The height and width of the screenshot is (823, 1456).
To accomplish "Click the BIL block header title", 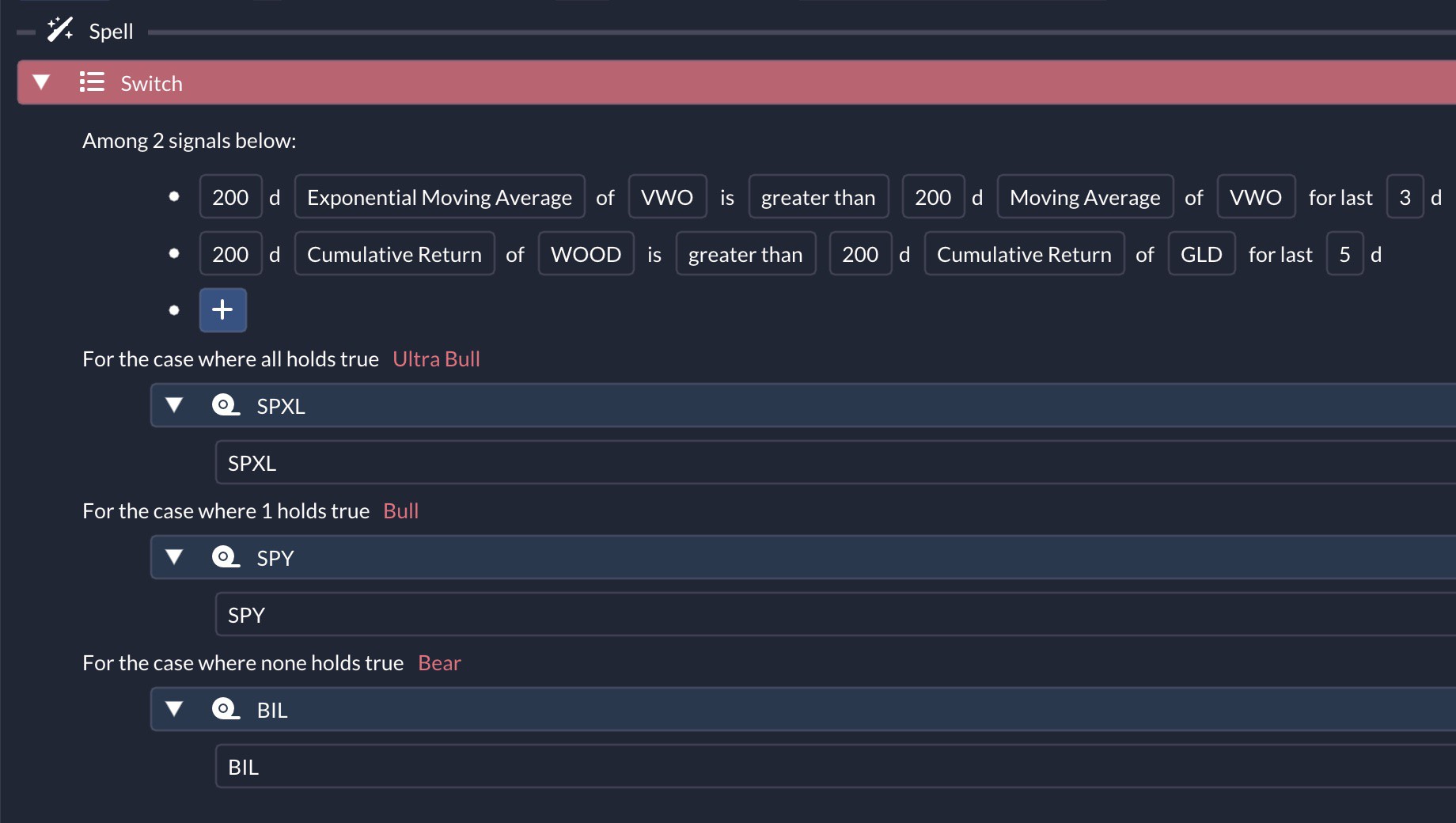I will (x=271, y=710).
